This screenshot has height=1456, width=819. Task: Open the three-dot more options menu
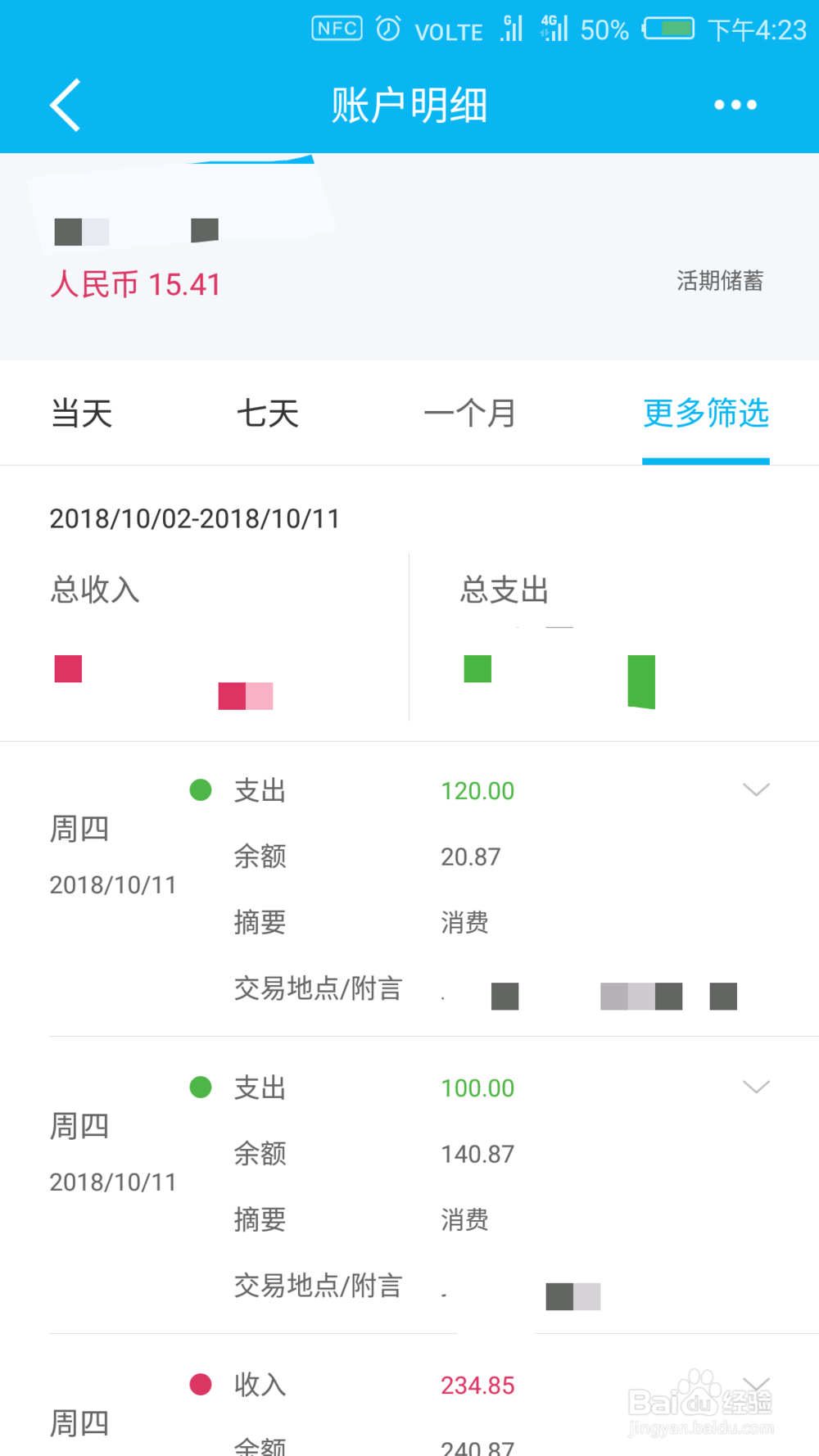coord(735,105)
